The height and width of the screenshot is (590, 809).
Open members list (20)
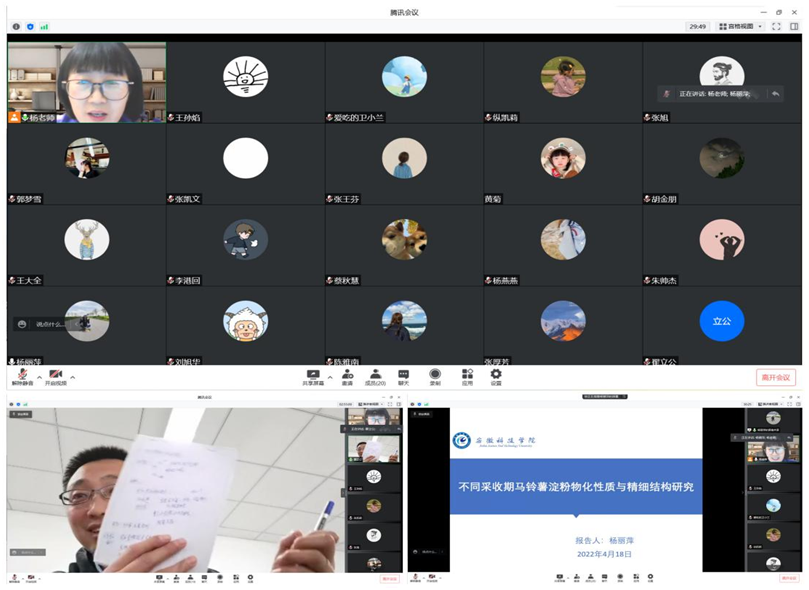point(375,374)
